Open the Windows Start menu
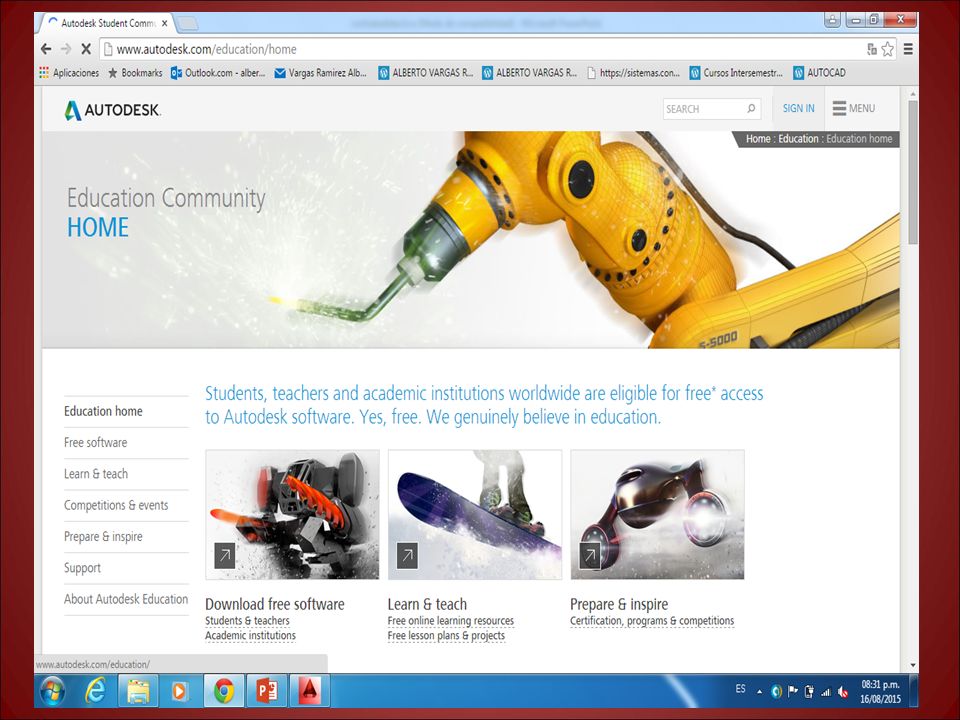Viewport: 960px width, 720px height. 53,691
